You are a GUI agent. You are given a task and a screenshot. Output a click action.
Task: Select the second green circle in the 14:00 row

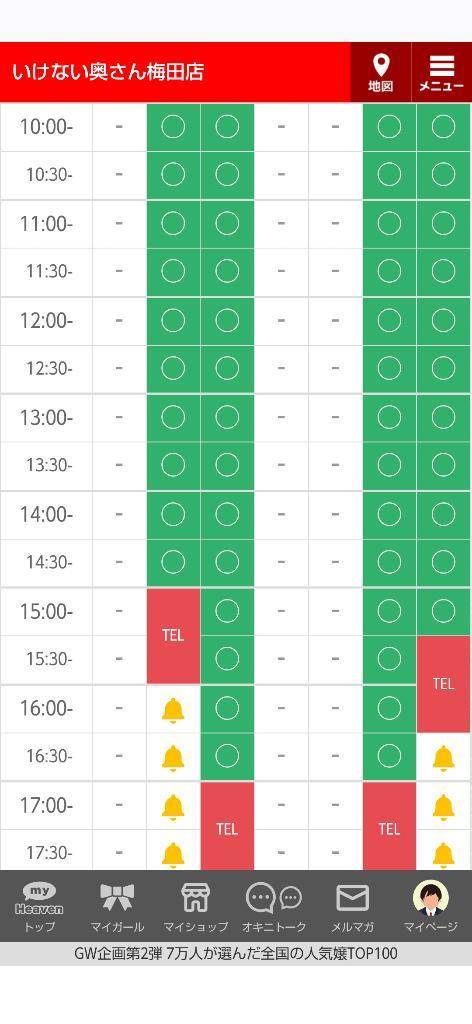point(227,515)
